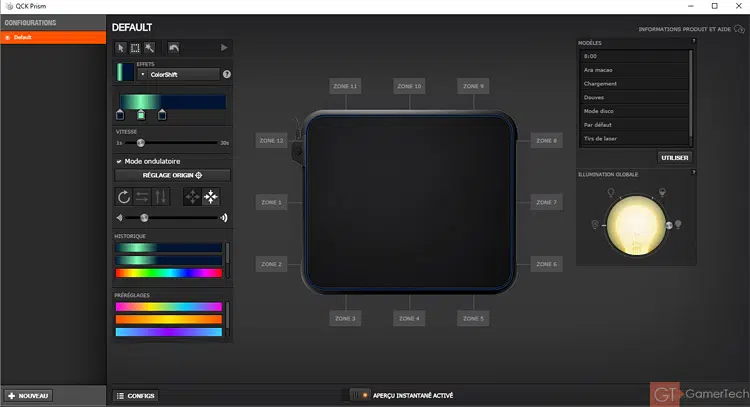Click the brightness dial knob handle
Screen dimensions: 750x407
(669, 225)
